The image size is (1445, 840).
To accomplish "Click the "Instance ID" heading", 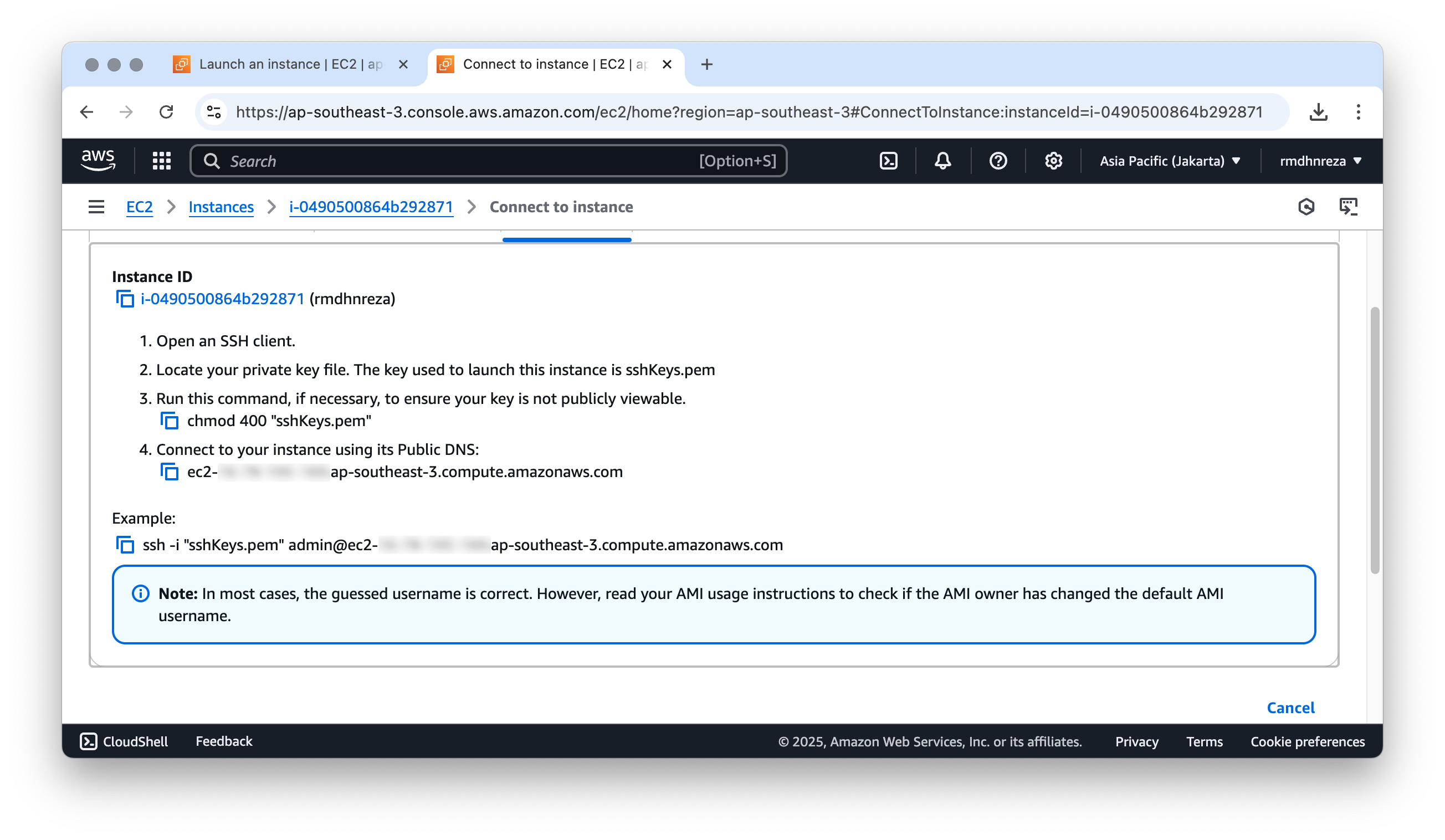I will (x=152, y=277).
